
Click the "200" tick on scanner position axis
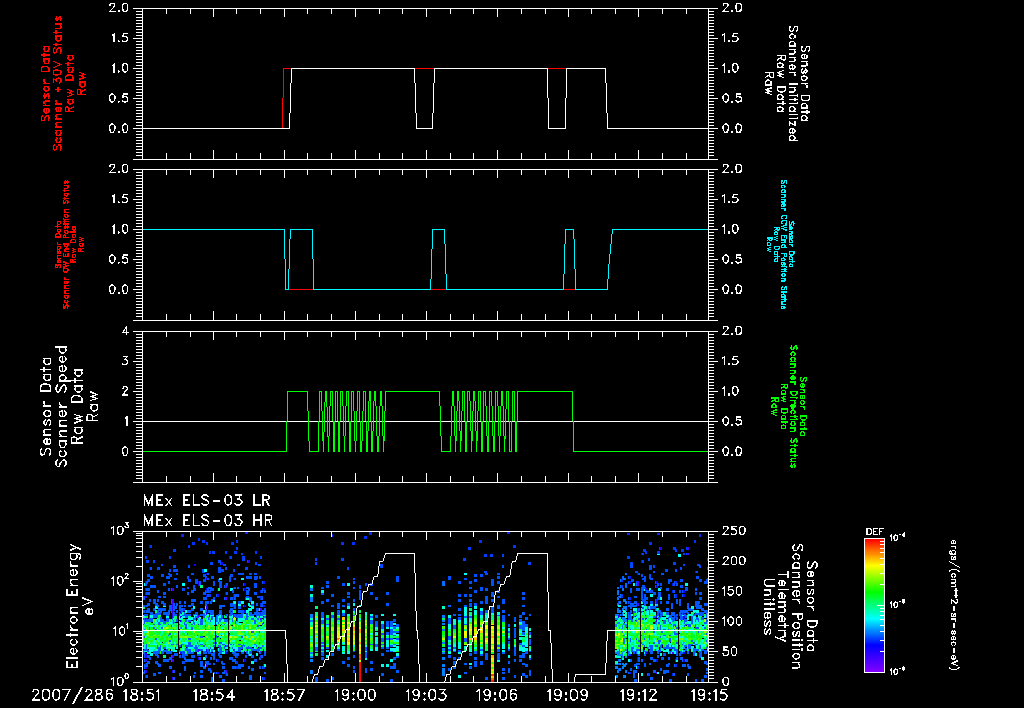pos(733,561)
